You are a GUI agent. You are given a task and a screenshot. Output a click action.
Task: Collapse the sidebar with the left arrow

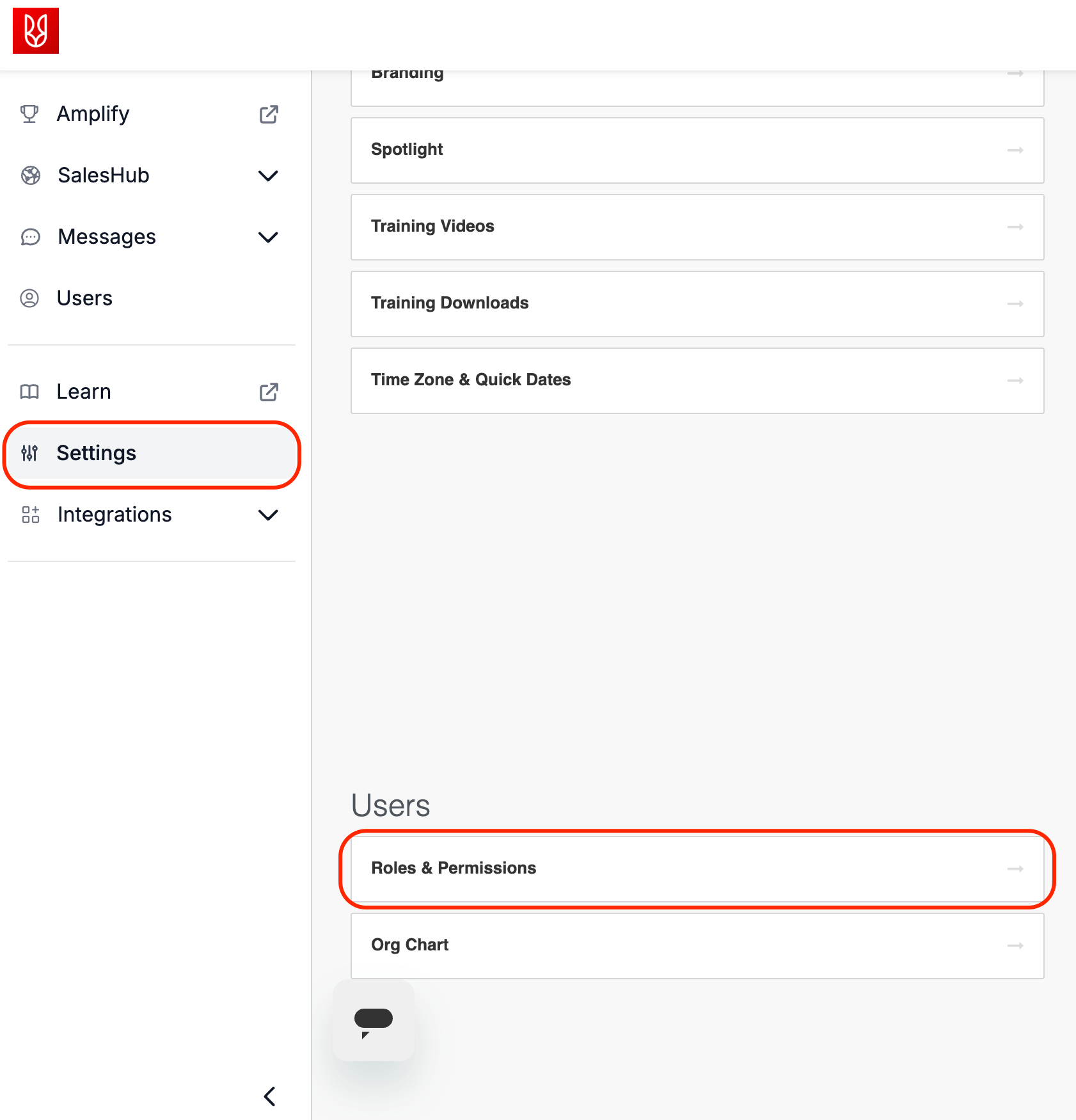[x=270, y=1096]
